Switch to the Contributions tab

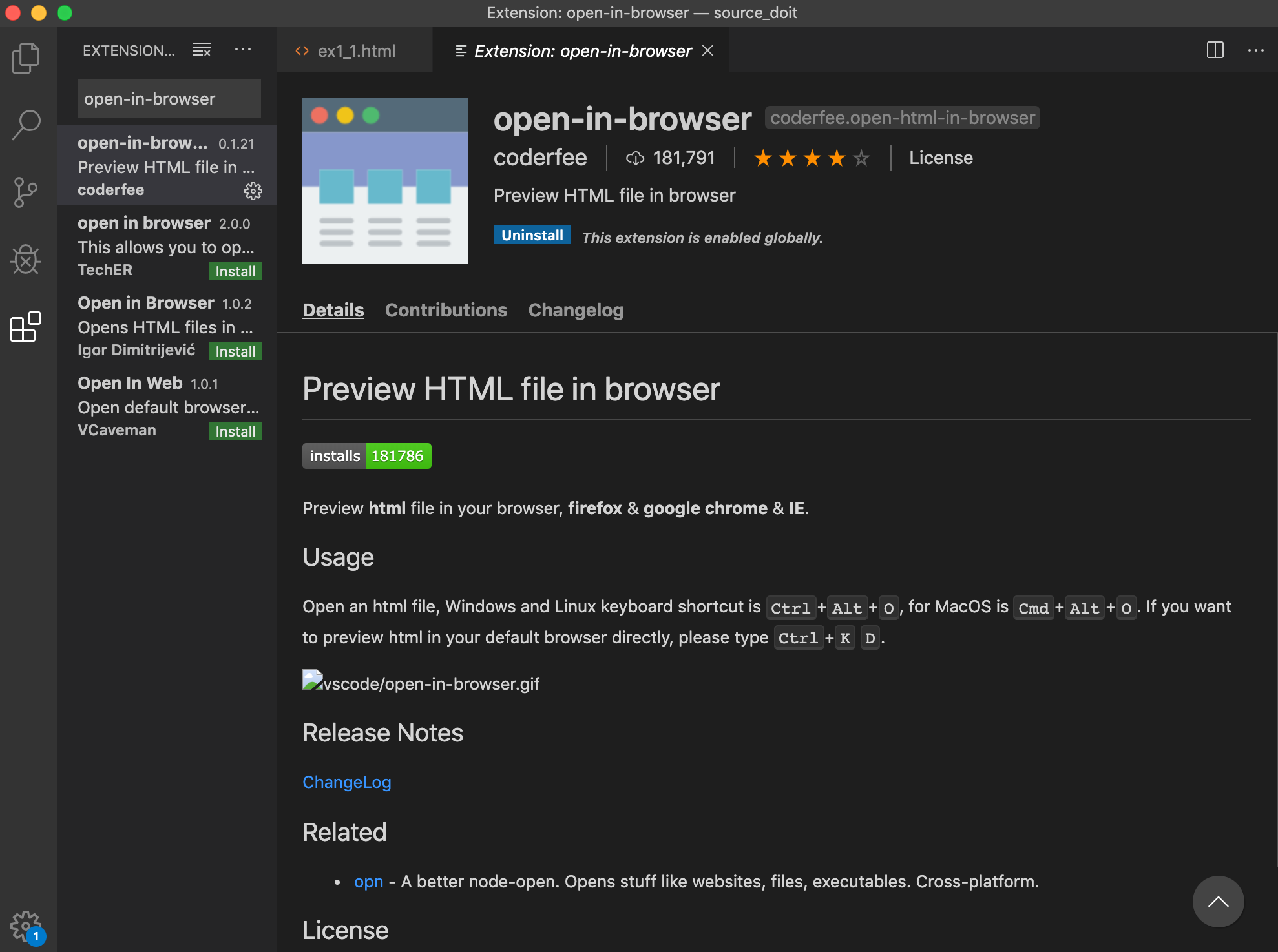pyautogui.click(x=446, y=310)
